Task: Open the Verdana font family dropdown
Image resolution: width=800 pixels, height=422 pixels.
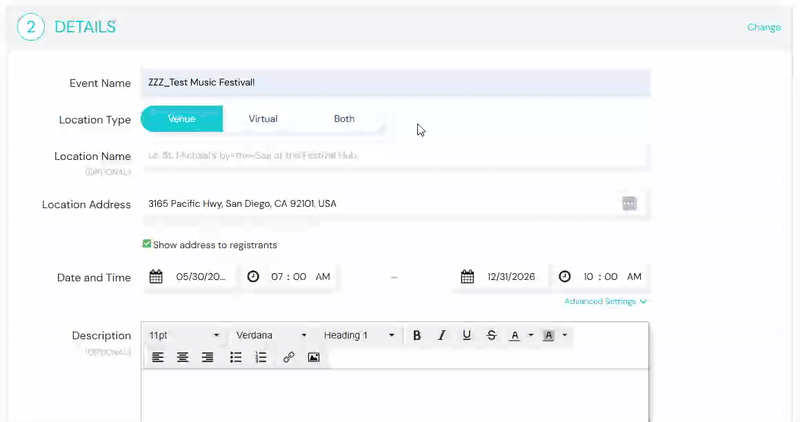Action: (271, 335)
